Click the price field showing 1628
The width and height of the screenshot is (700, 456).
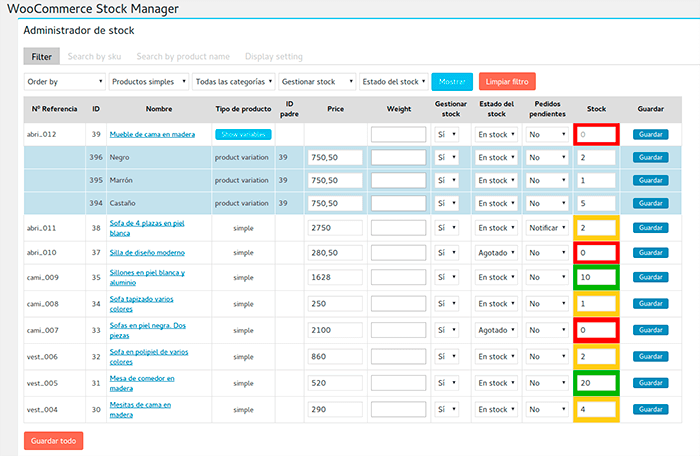pos(335,277)
